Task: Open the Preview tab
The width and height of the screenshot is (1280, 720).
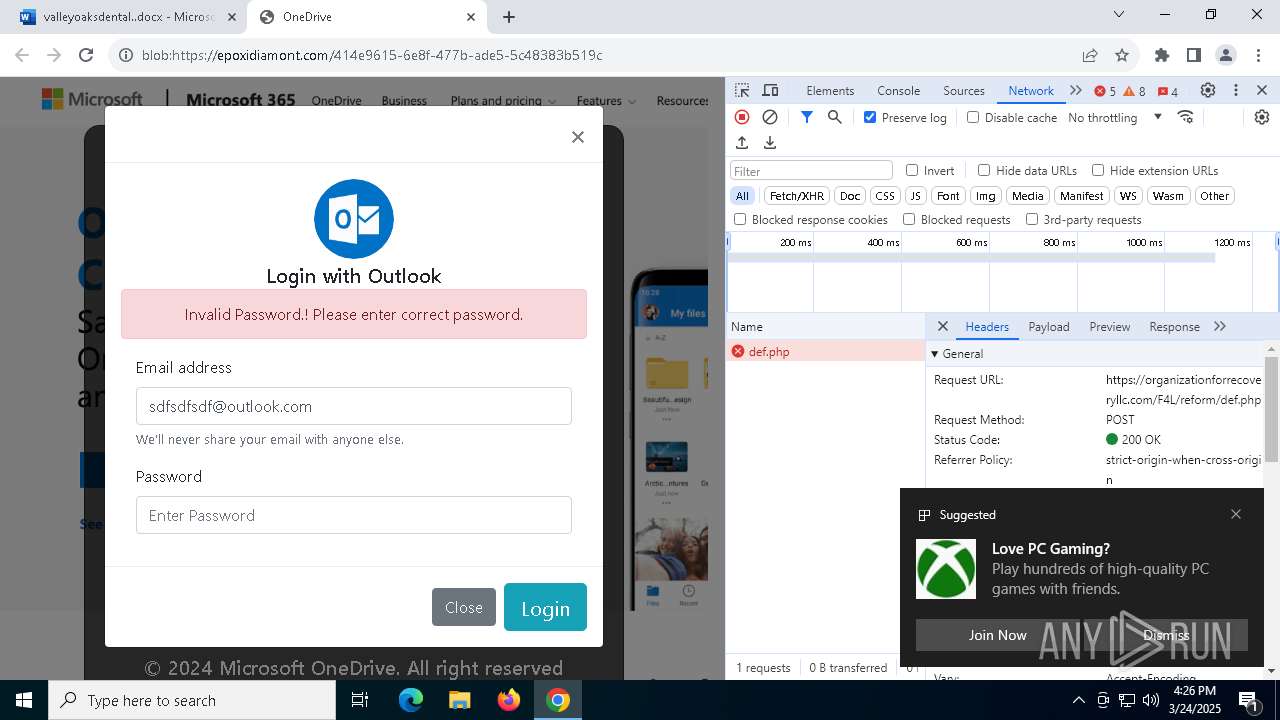Action: pos(1110,326)
